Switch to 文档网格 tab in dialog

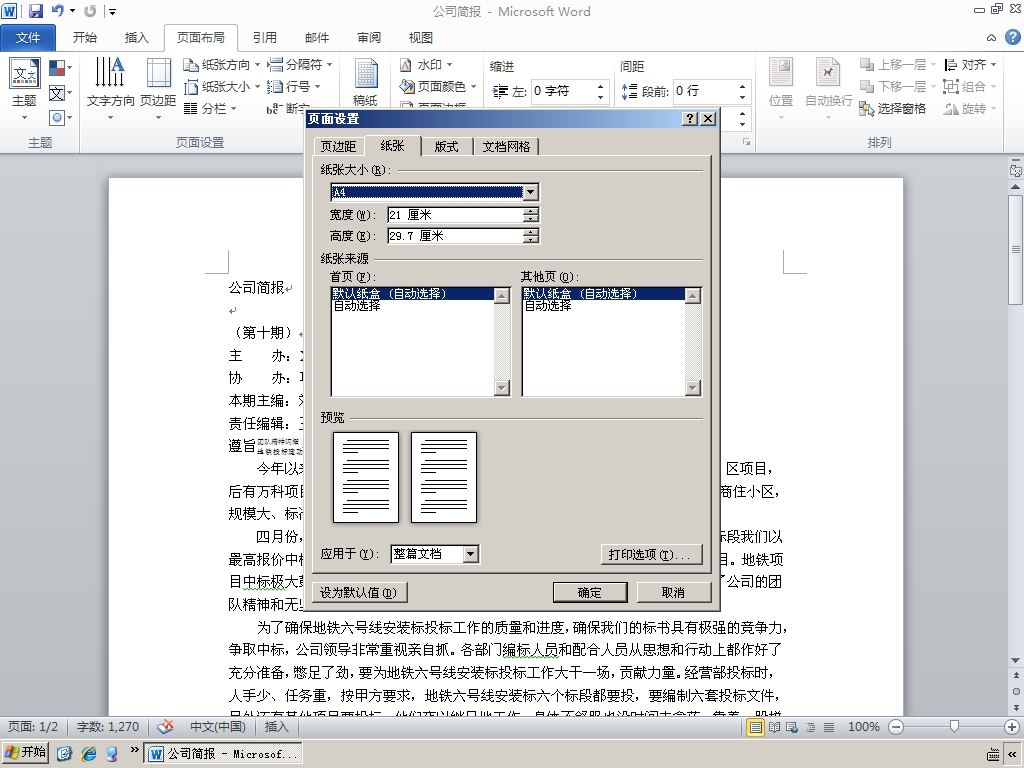506,146
